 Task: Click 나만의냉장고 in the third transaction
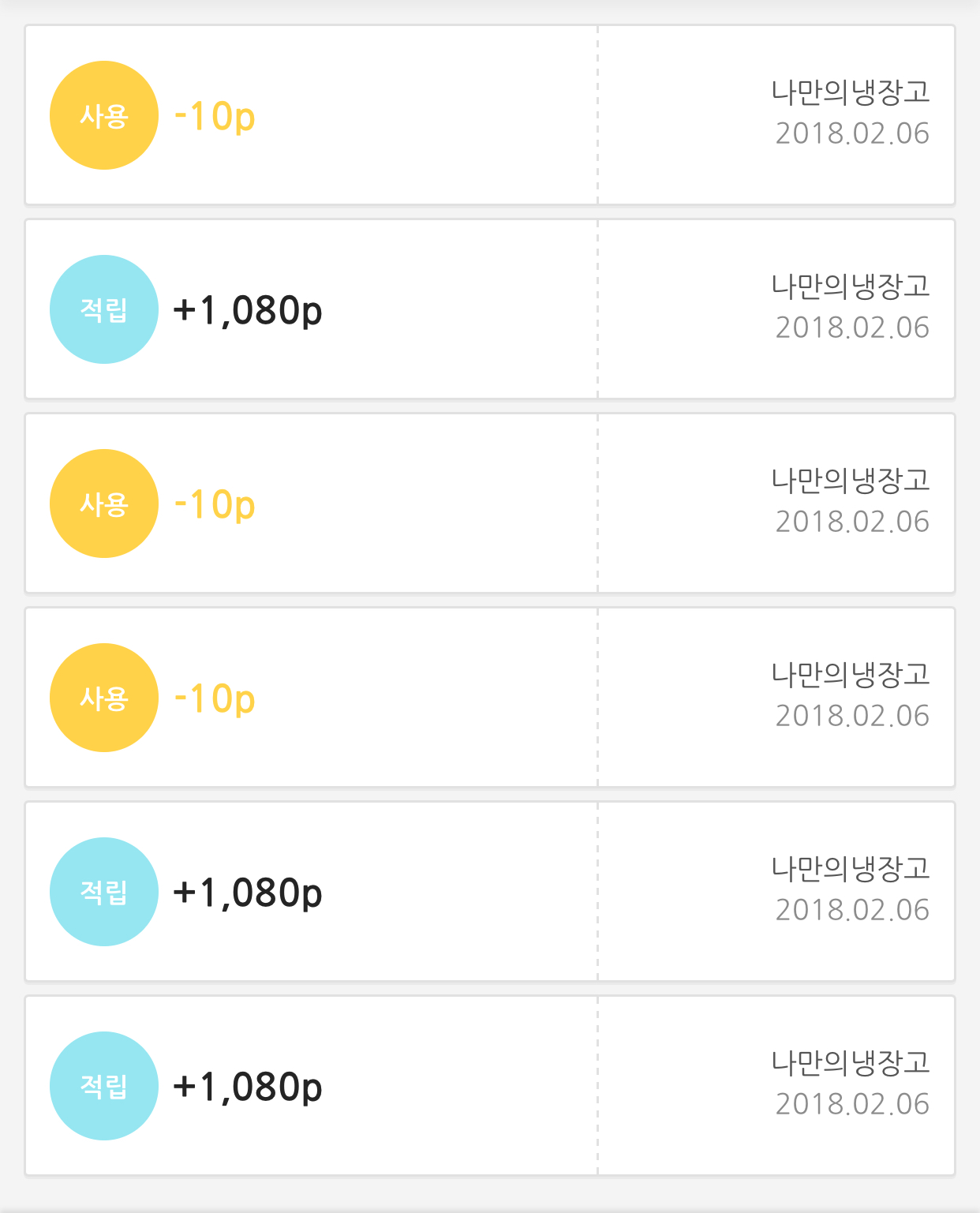(851, 481)
